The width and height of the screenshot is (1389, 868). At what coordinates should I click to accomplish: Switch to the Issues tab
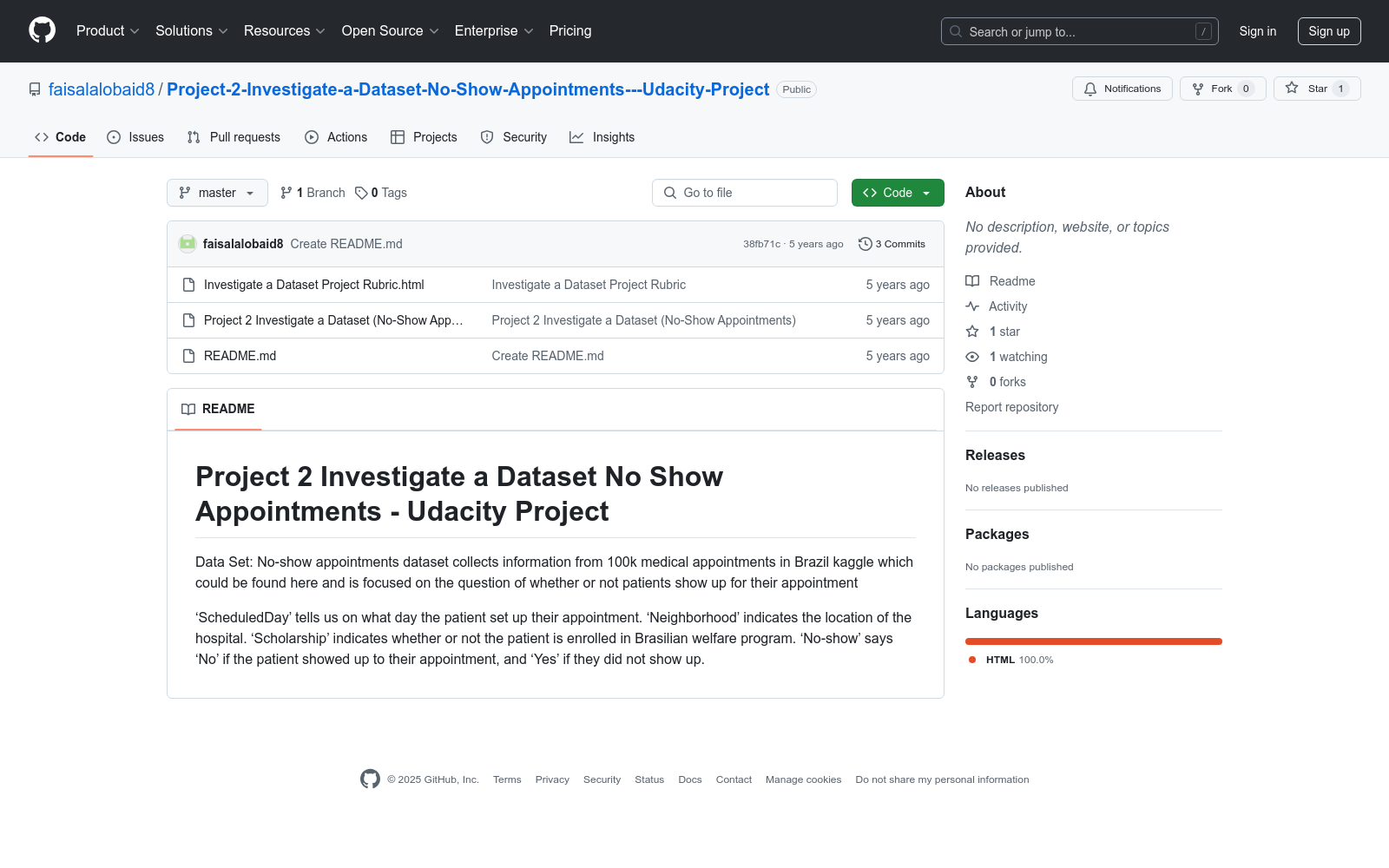[135, 137]
